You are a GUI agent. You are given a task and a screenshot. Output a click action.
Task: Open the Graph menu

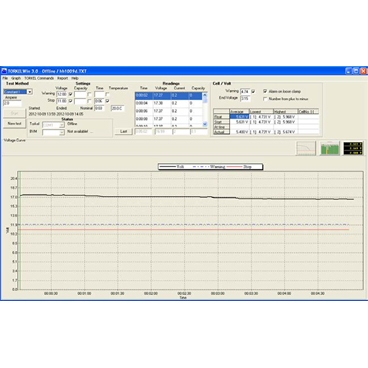(16, 78)
